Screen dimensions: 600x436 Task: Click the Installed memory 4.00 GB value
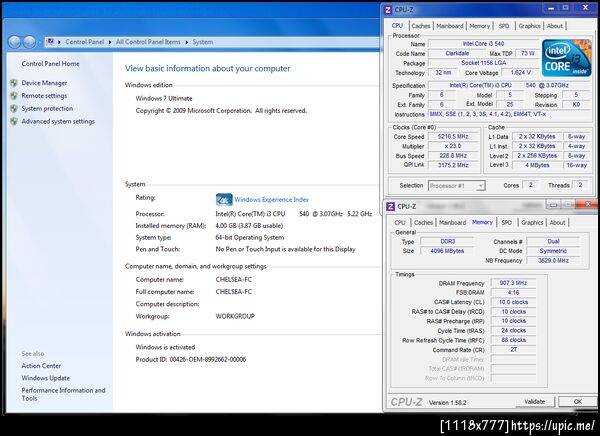point(249,226)
